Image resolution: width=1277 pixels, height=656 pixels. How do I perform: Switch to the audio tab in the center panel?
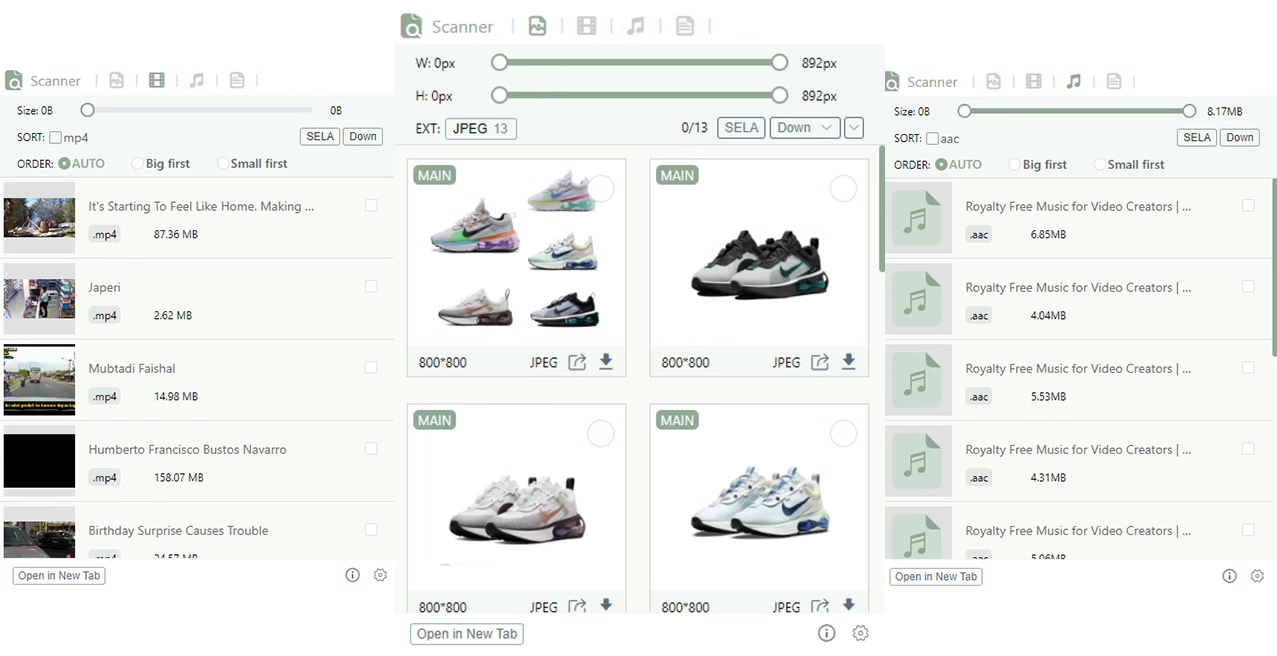(636, 26)
